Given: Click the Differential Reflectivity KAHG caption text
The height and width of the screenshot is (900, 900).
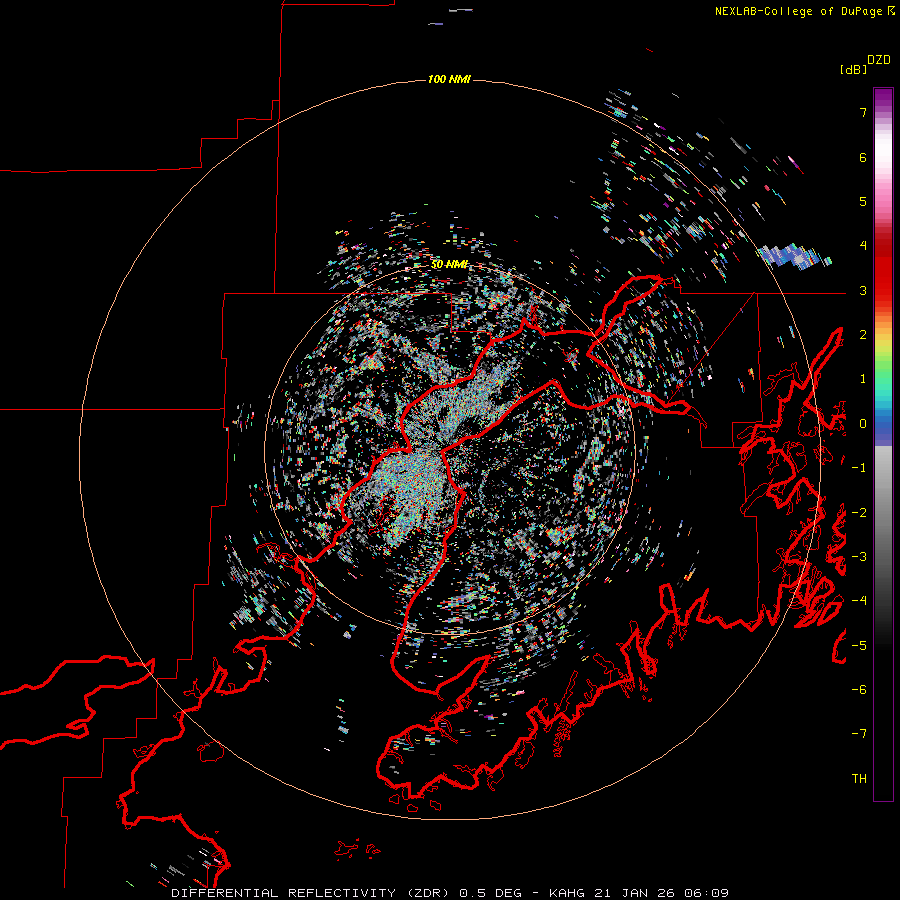Looking at the screenshot, I should 450,893.
